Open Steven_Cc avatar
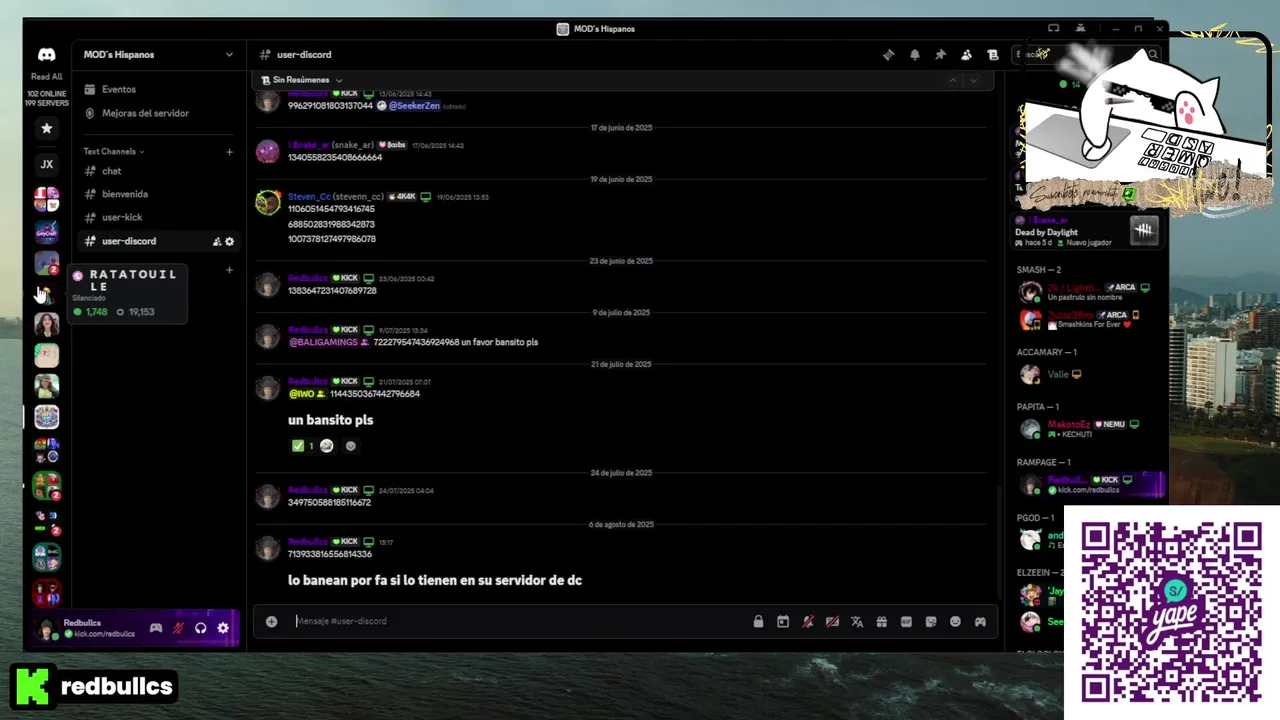 click(x=268, y=203)
